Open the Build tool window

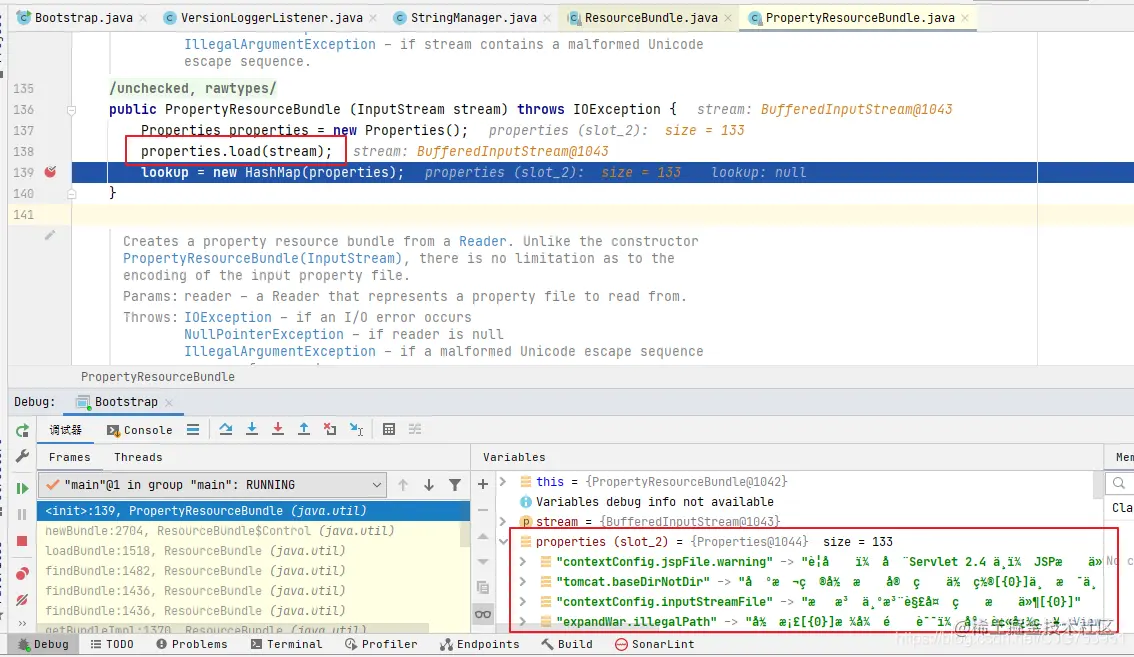566,644
